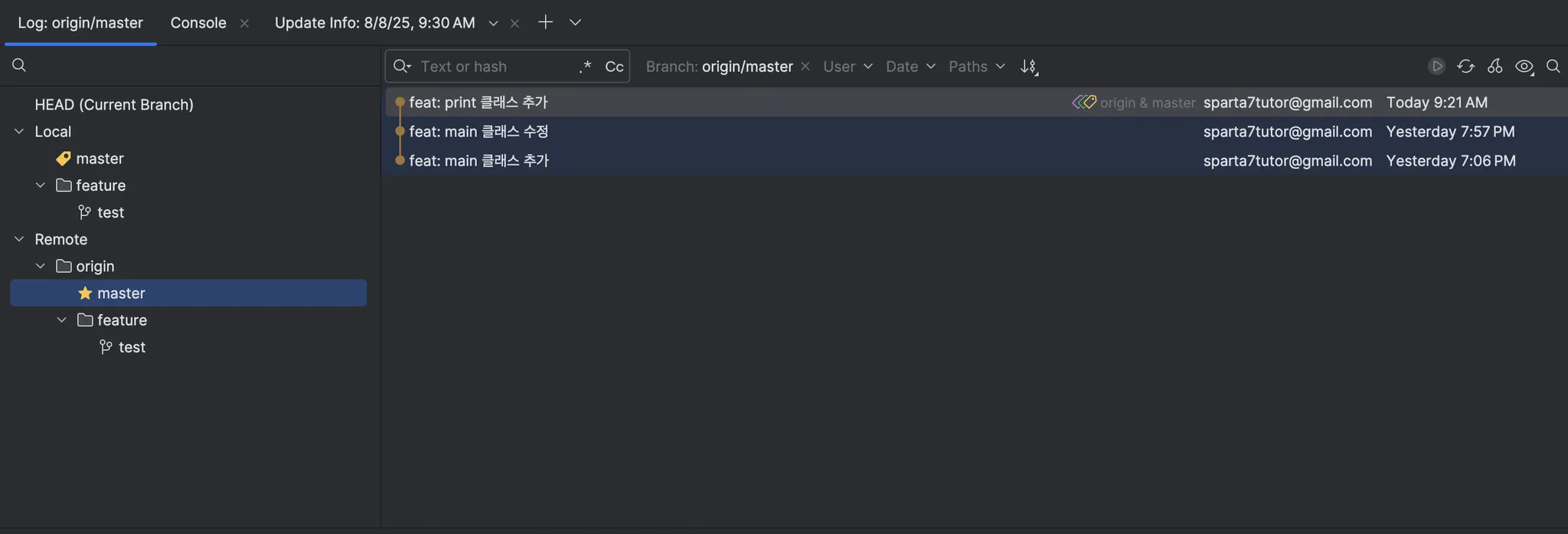Select HEAD (Current Branch) entry
Image resolution: width=1568 pixels, height=534 pixels.
[x=114, y=104]
